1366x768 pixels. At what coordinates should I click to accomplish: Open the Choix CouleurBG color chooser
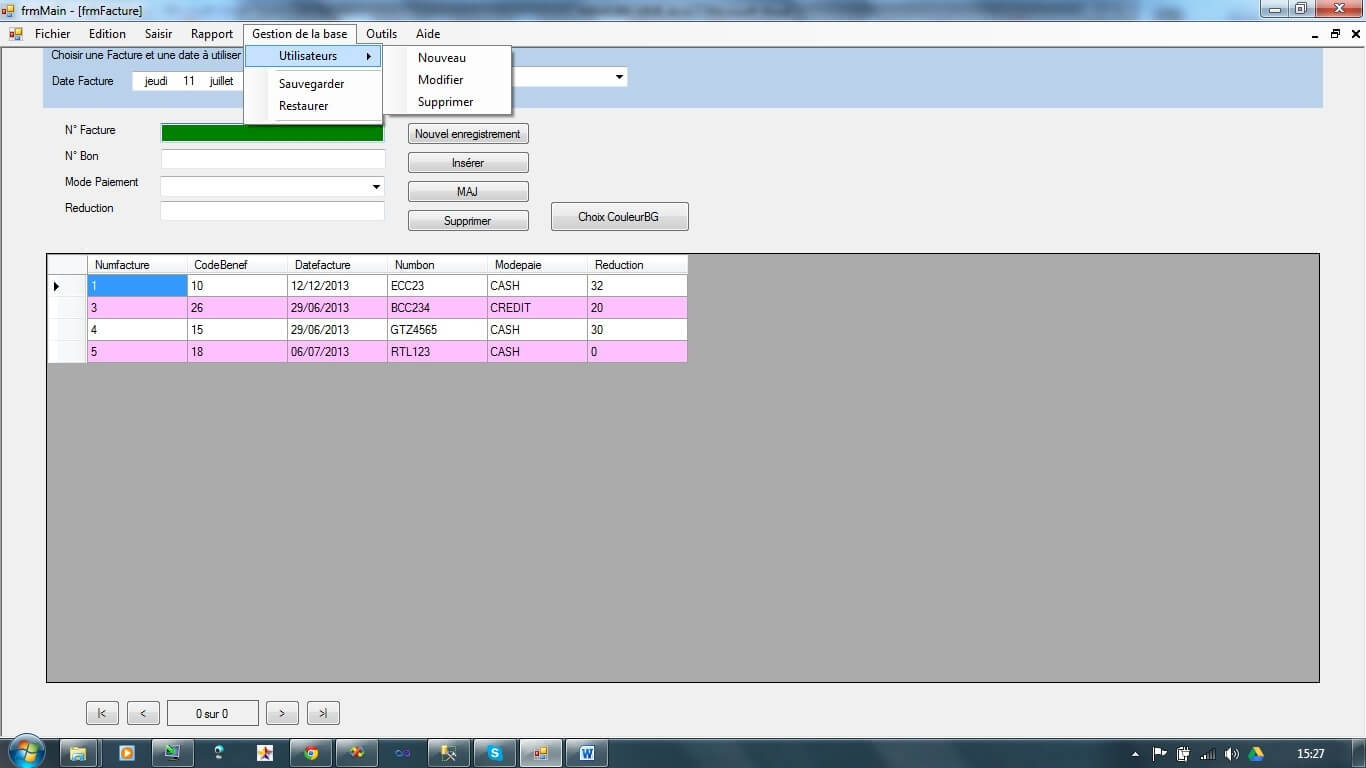pos(619,217)
